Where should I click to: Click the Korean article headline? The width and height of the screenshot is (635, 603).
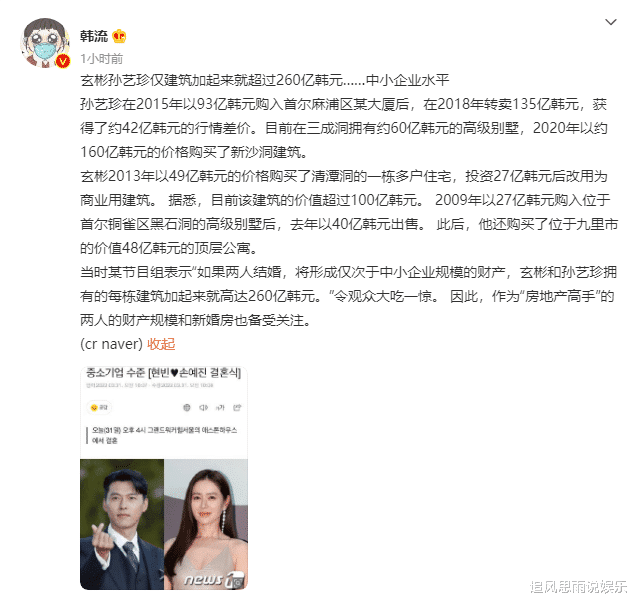(164, 373)
